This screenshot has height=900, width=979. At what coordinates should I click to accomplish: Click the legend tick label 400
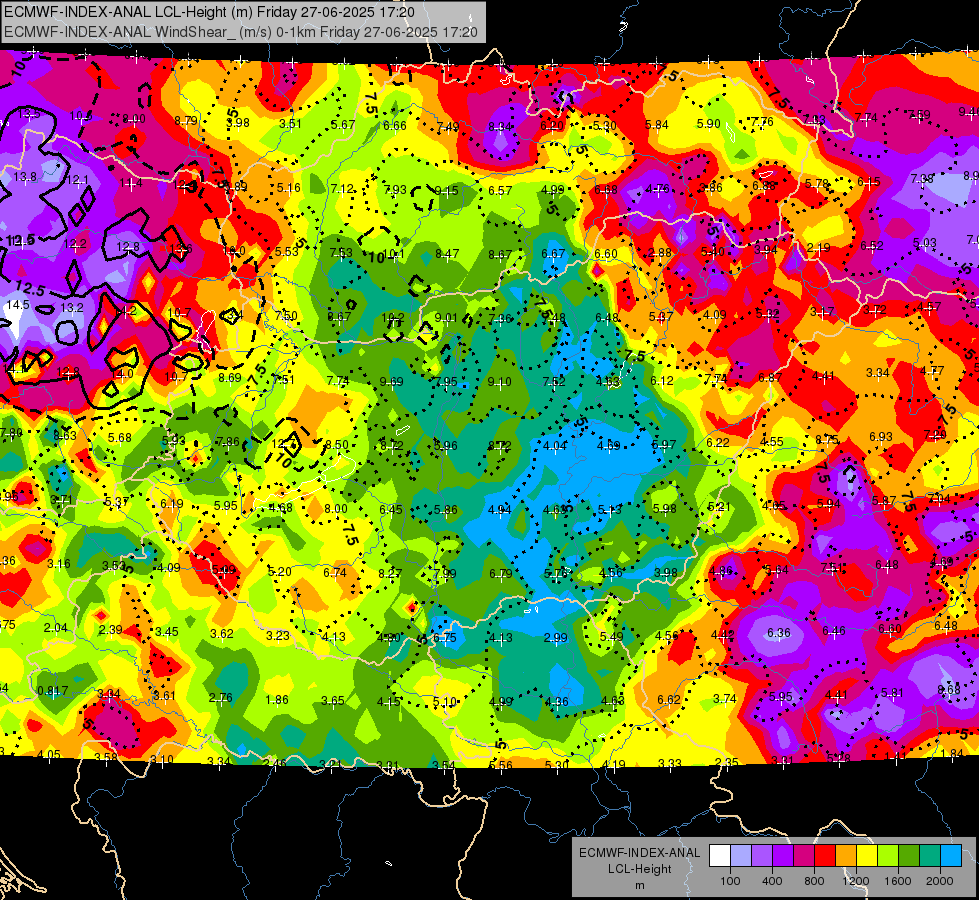[x=772, y=881]
